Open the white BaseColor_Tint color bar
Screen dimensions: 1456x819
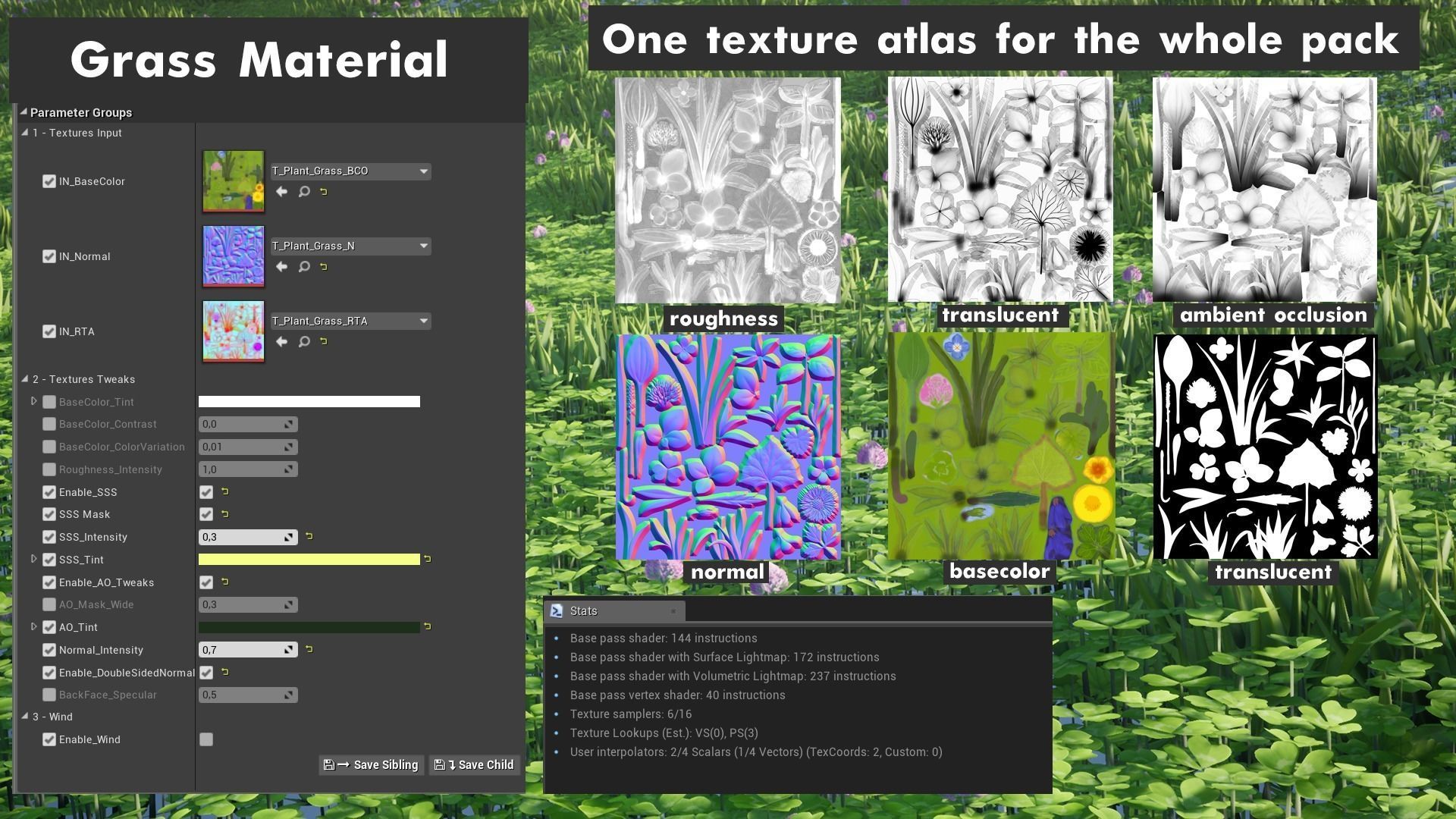pyautogui.click(x=309, y=402)
